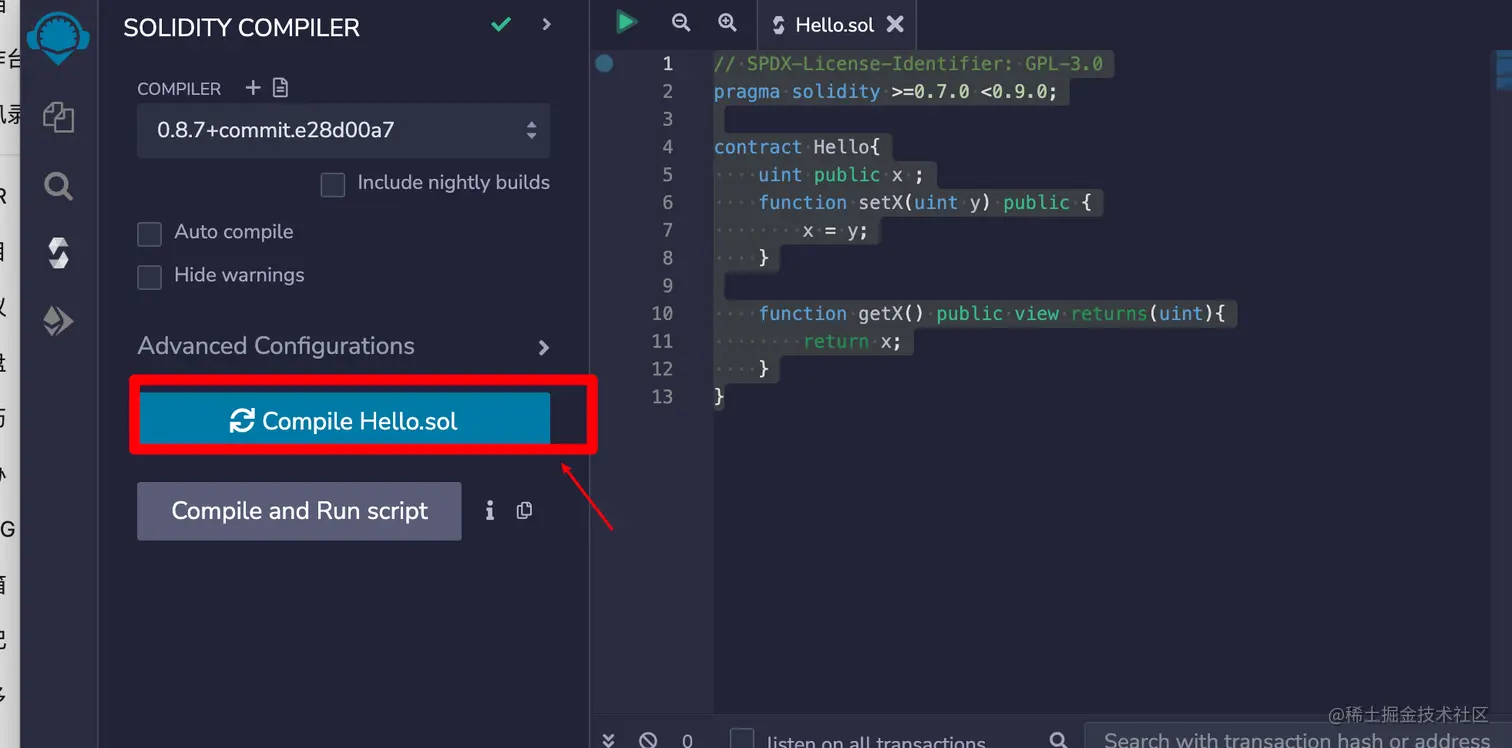This screenshot has height=748, width=1512.
Task: Open the Search in files sidebar icon
Action: 58,186
